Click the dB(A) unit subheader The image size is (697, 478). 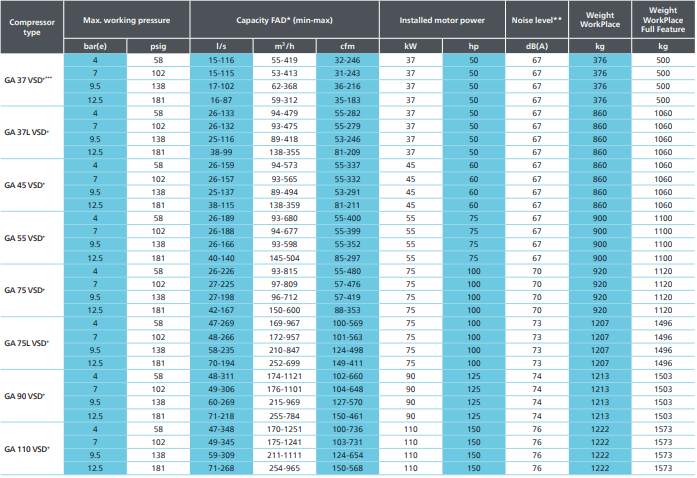pos(537,46)
